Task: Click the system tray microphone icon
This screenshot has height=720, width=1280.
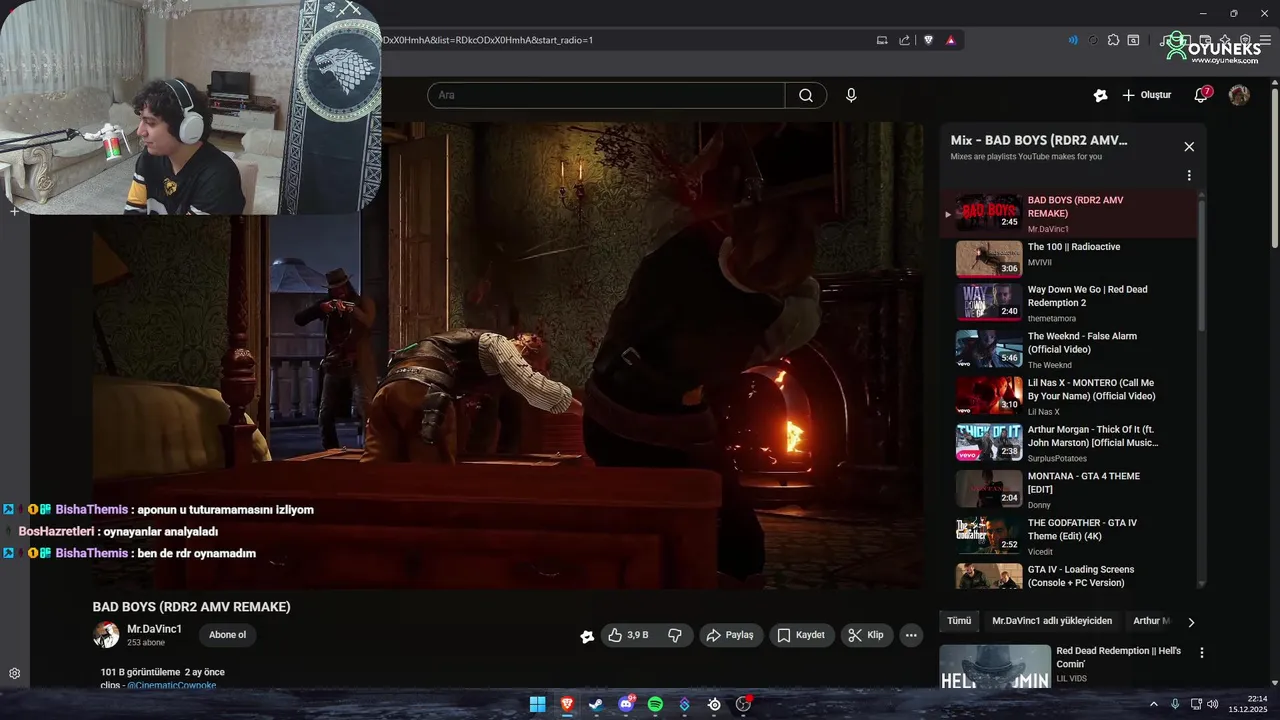Action: (x=1175, y=704)
